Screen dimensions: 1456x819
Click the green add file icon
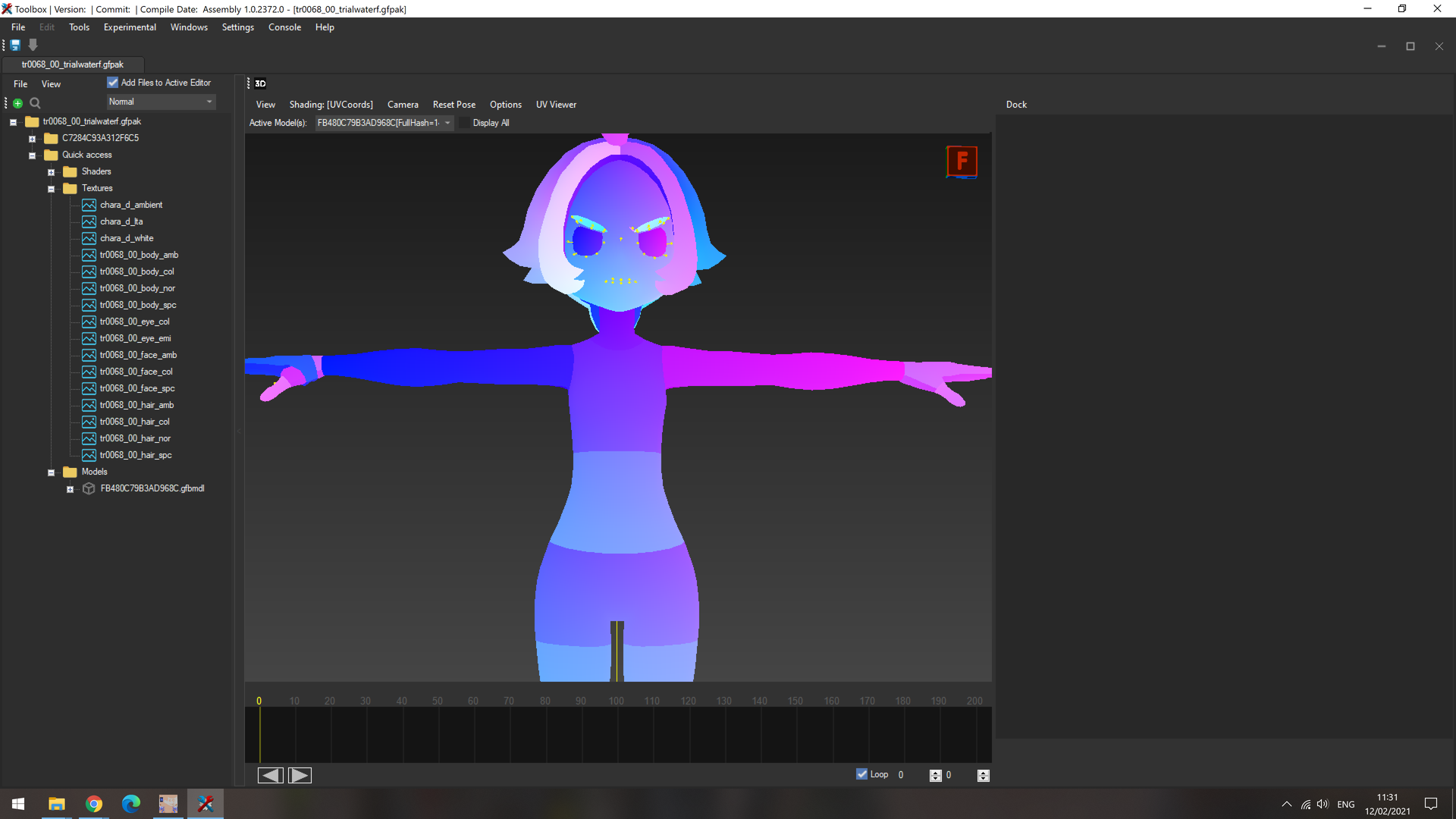[18, 103]
